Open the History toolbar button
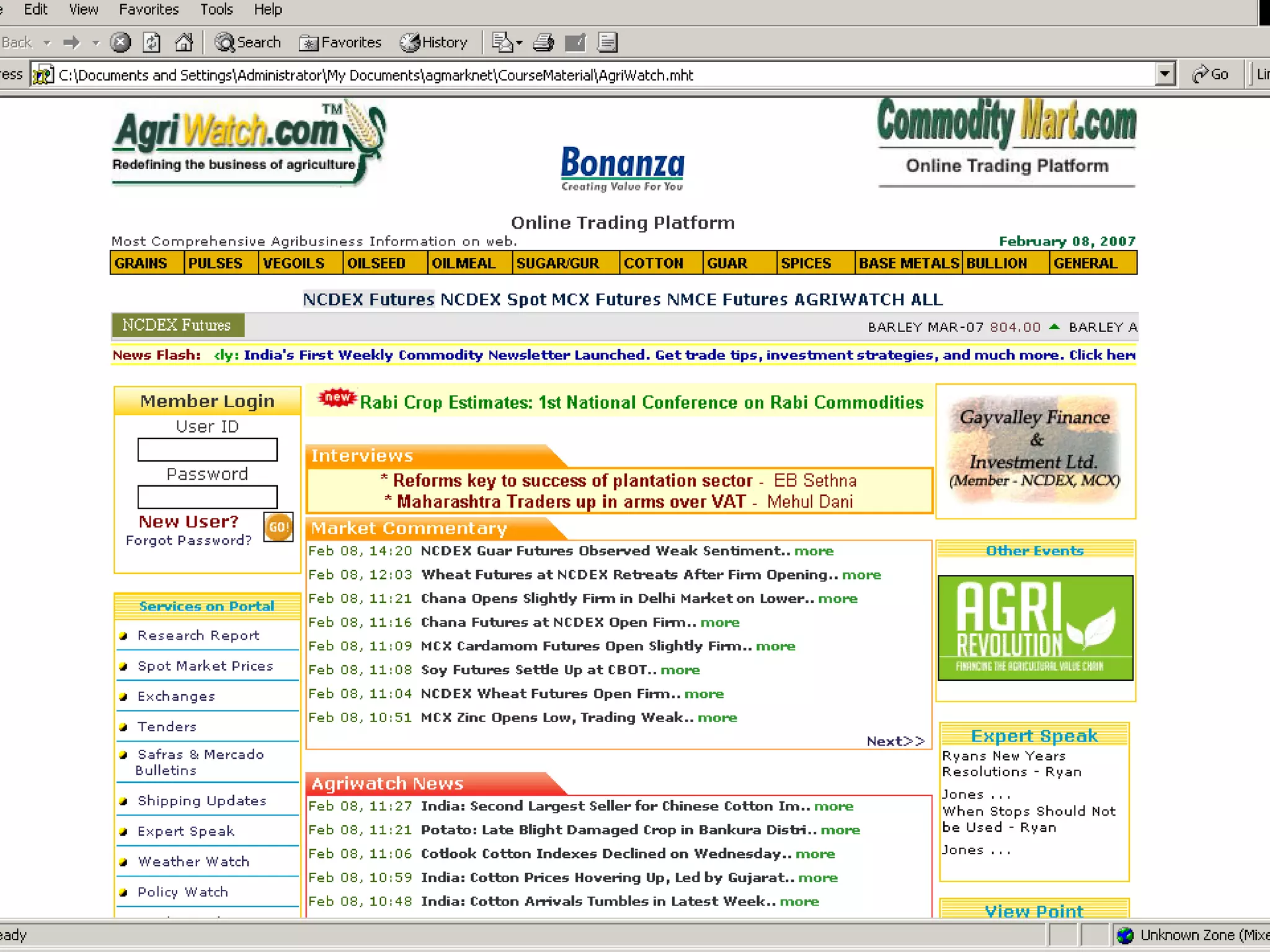1270x952 pixels. pyautogui.click(x=433, y=42)
